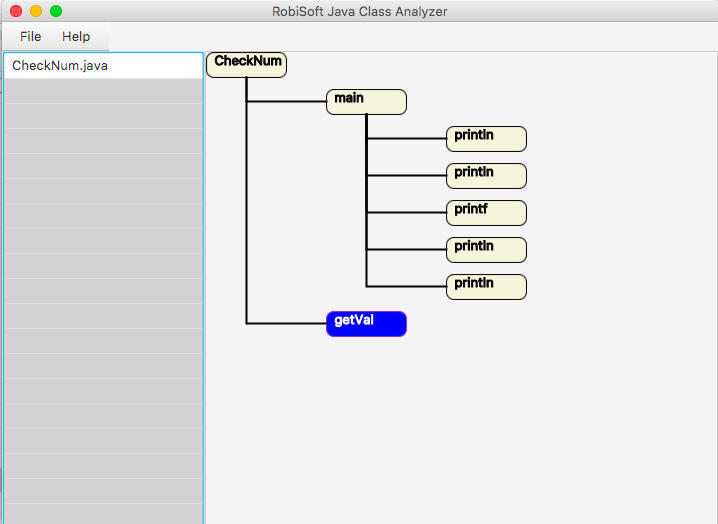
Task: Open the File menu
Action: tap(30, 36)
